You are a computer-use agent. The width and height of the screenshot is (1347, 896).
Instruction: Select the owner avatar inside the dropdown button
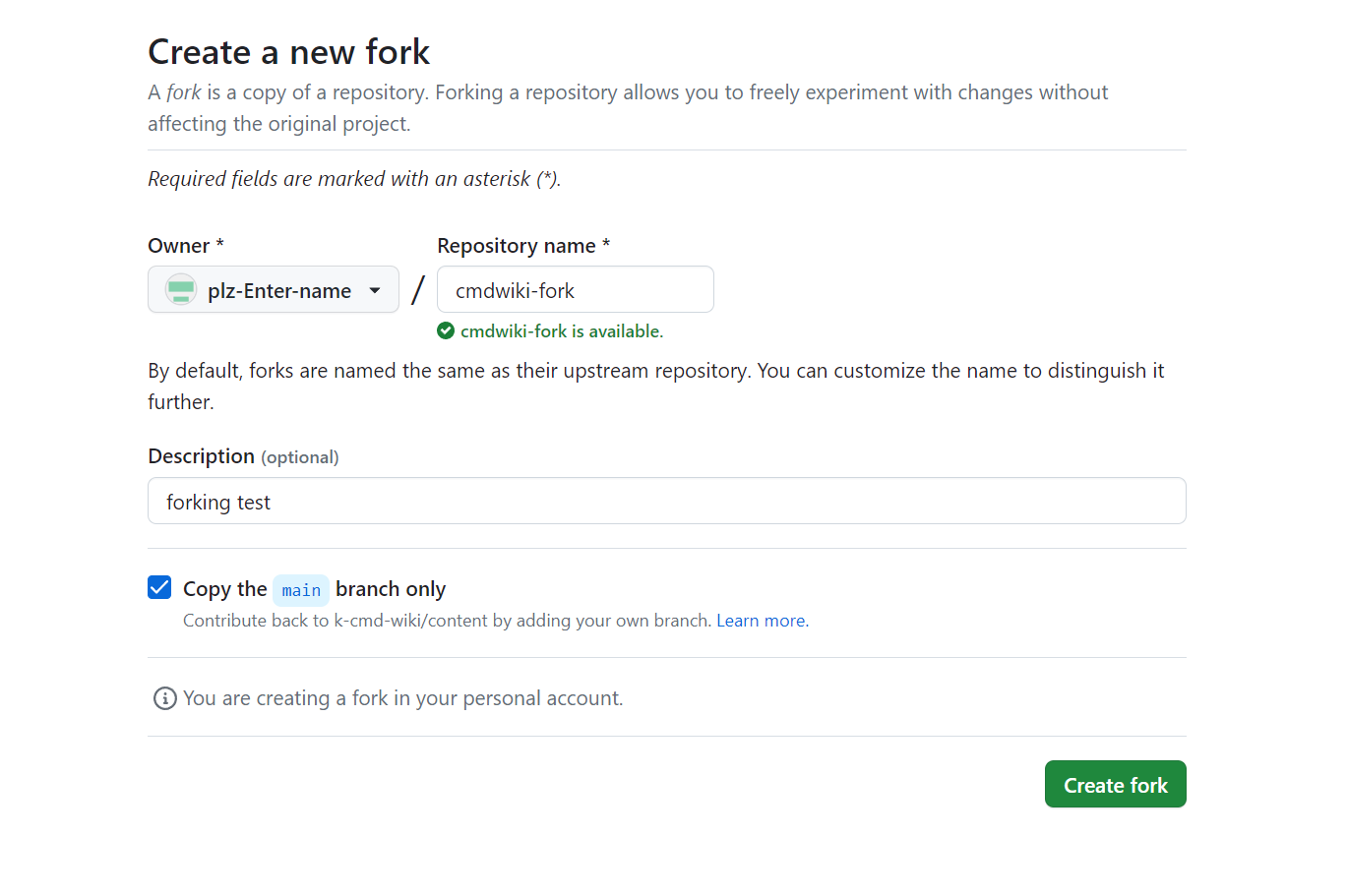(181, 289)
